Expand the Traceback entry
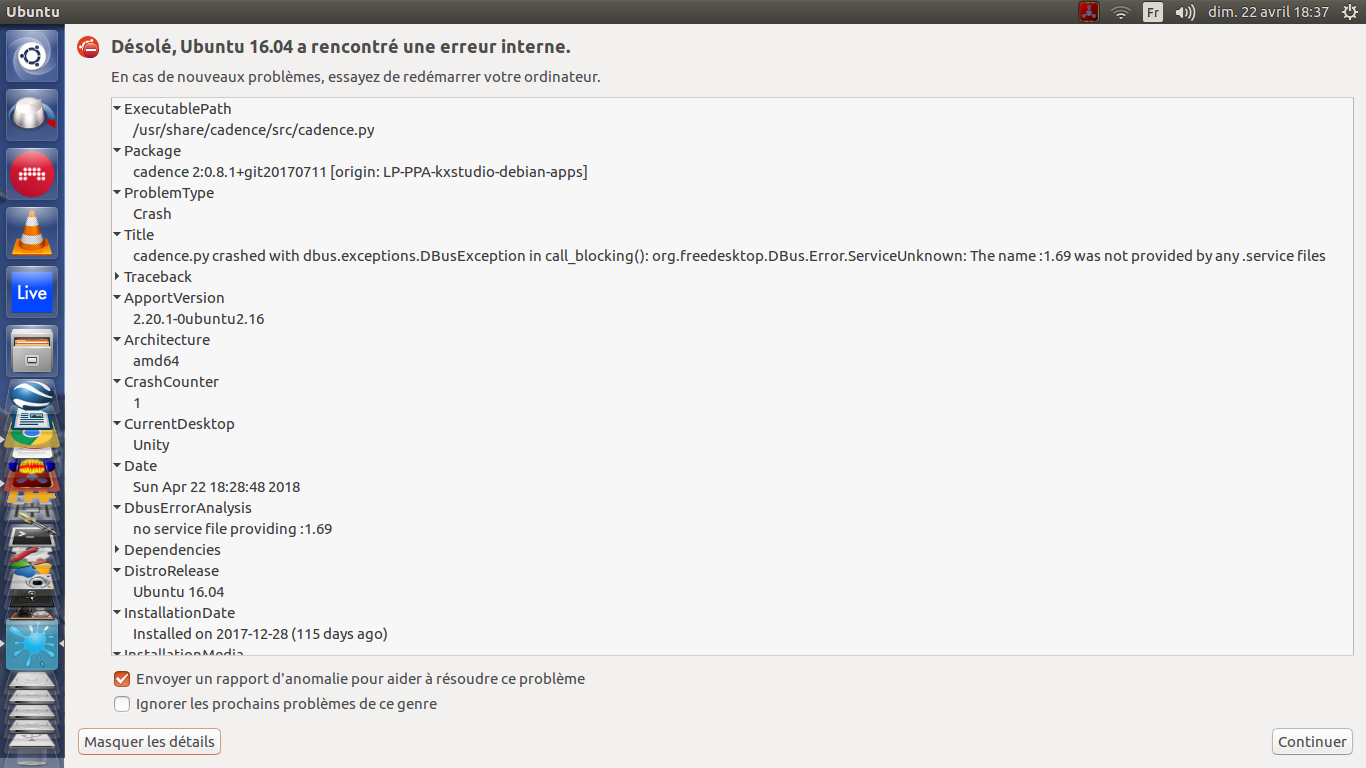Image resolution: width=1366 pixels, height=768 pixels. (117, 277)
